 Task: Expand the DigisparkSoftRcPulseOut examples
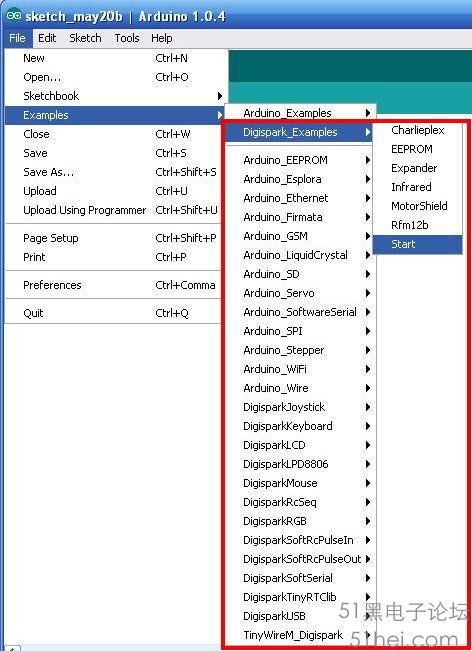click(300, 559)
